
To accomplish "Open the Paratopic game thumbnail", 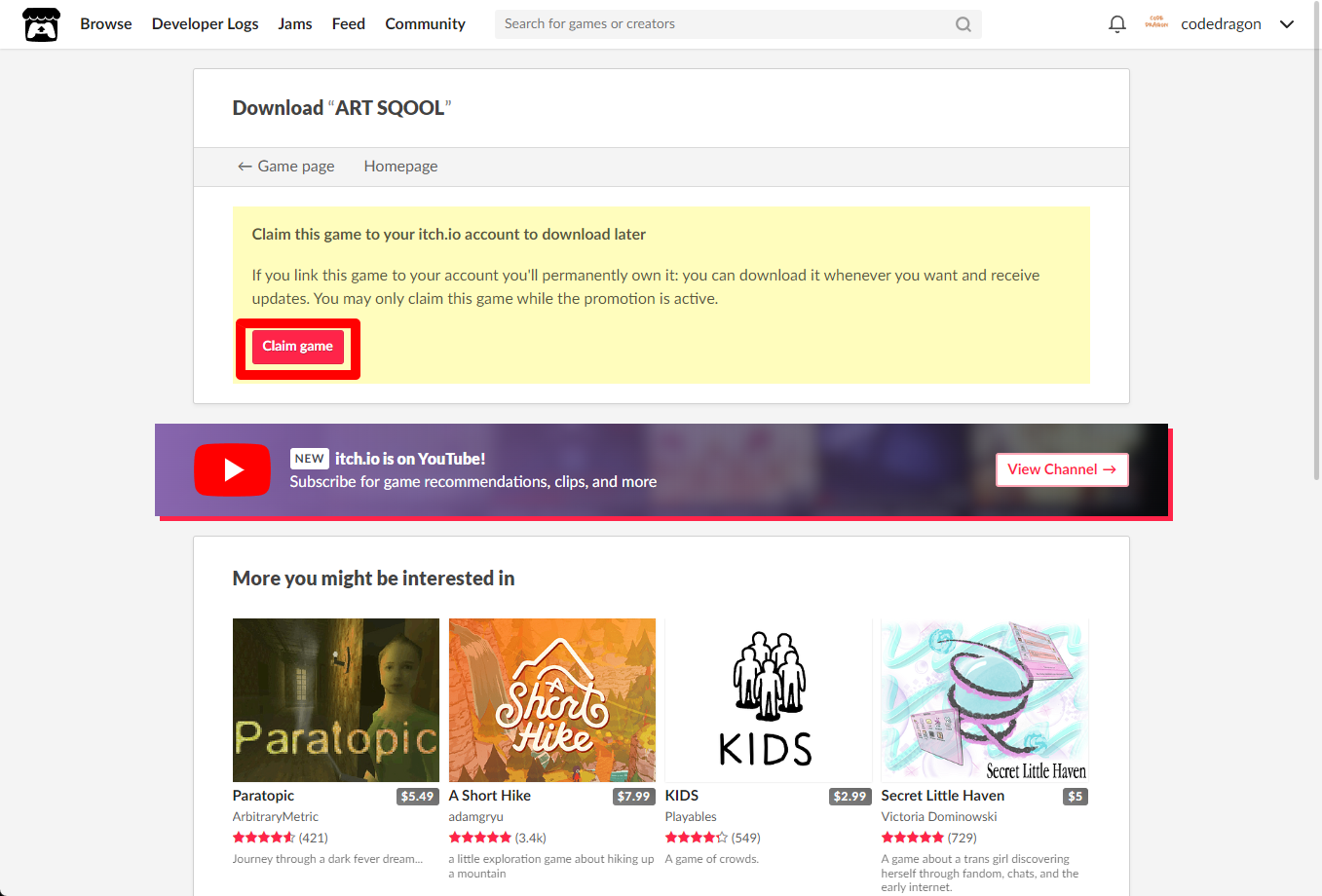I will point(336,700).
